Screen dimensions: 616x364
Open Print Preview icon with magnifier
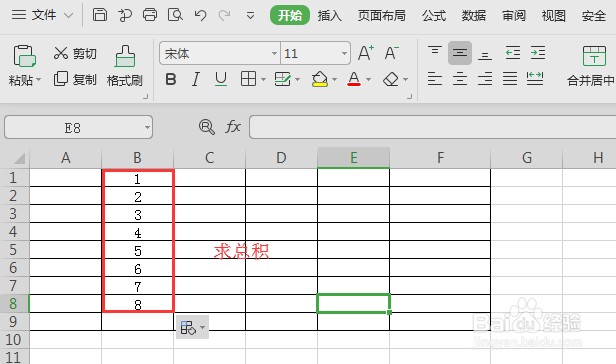click(x=175, y=15)
